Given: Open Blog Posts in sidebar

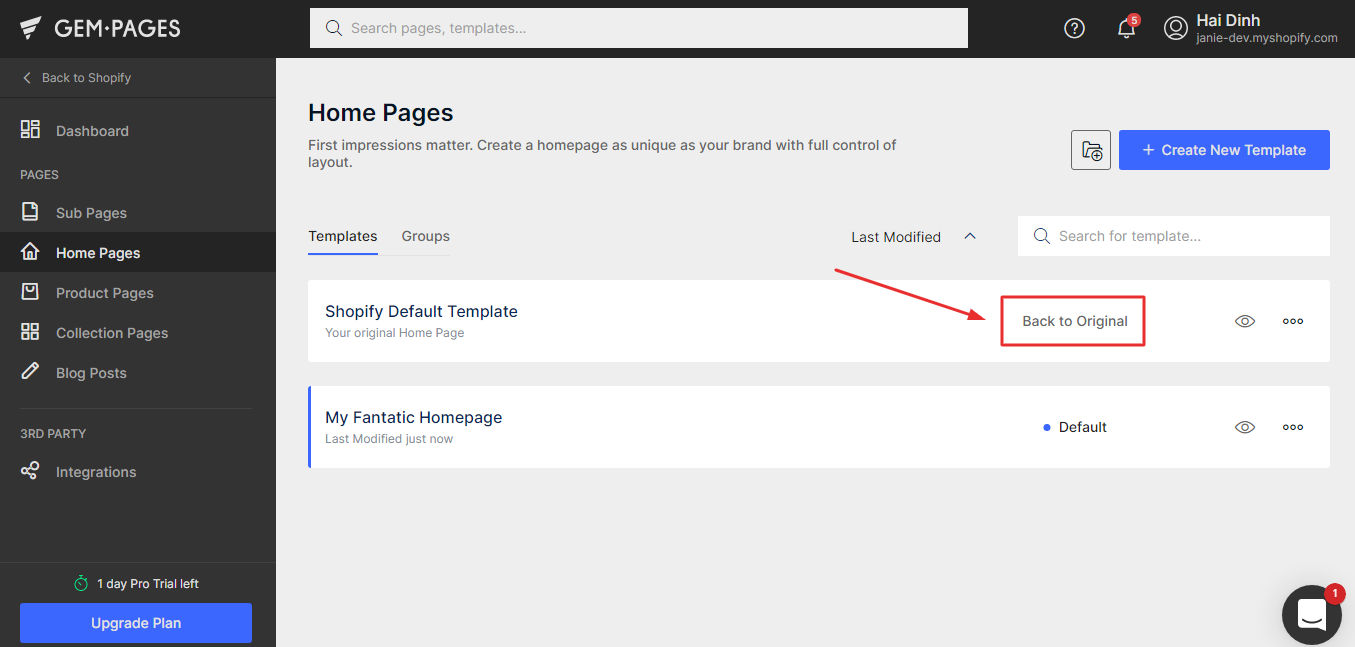Looking at the screenshot, I should click(x=138, y=373).
